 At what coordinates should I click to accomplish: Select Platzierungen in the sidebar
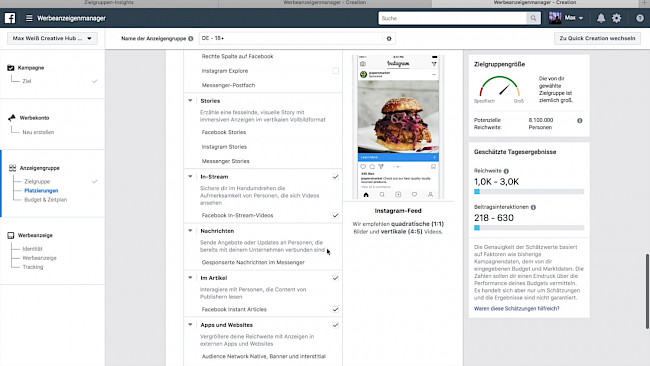[41, 191]
